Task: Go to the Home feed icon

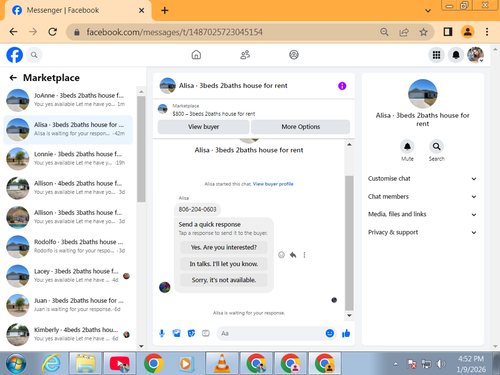Action: [x=196, y=55]
